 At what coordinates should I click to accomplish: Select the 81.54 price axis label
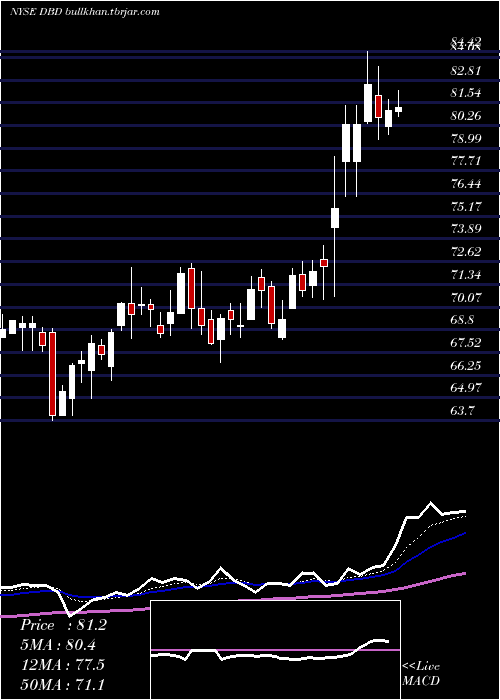pos(466,93)
